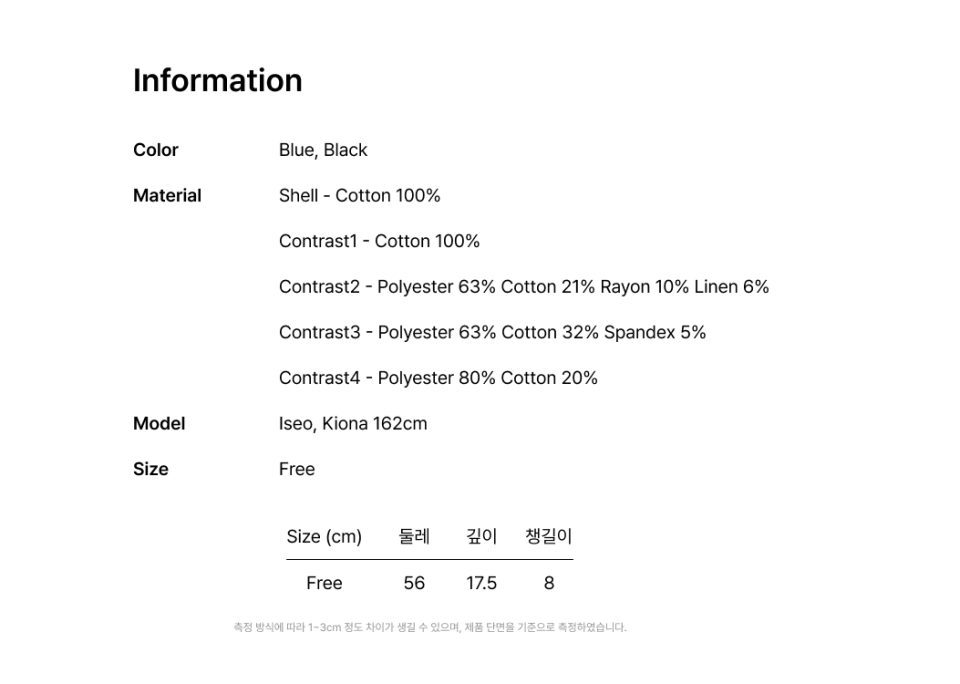
Task: Click the 17.5 depth value
Action: [481, 583]
